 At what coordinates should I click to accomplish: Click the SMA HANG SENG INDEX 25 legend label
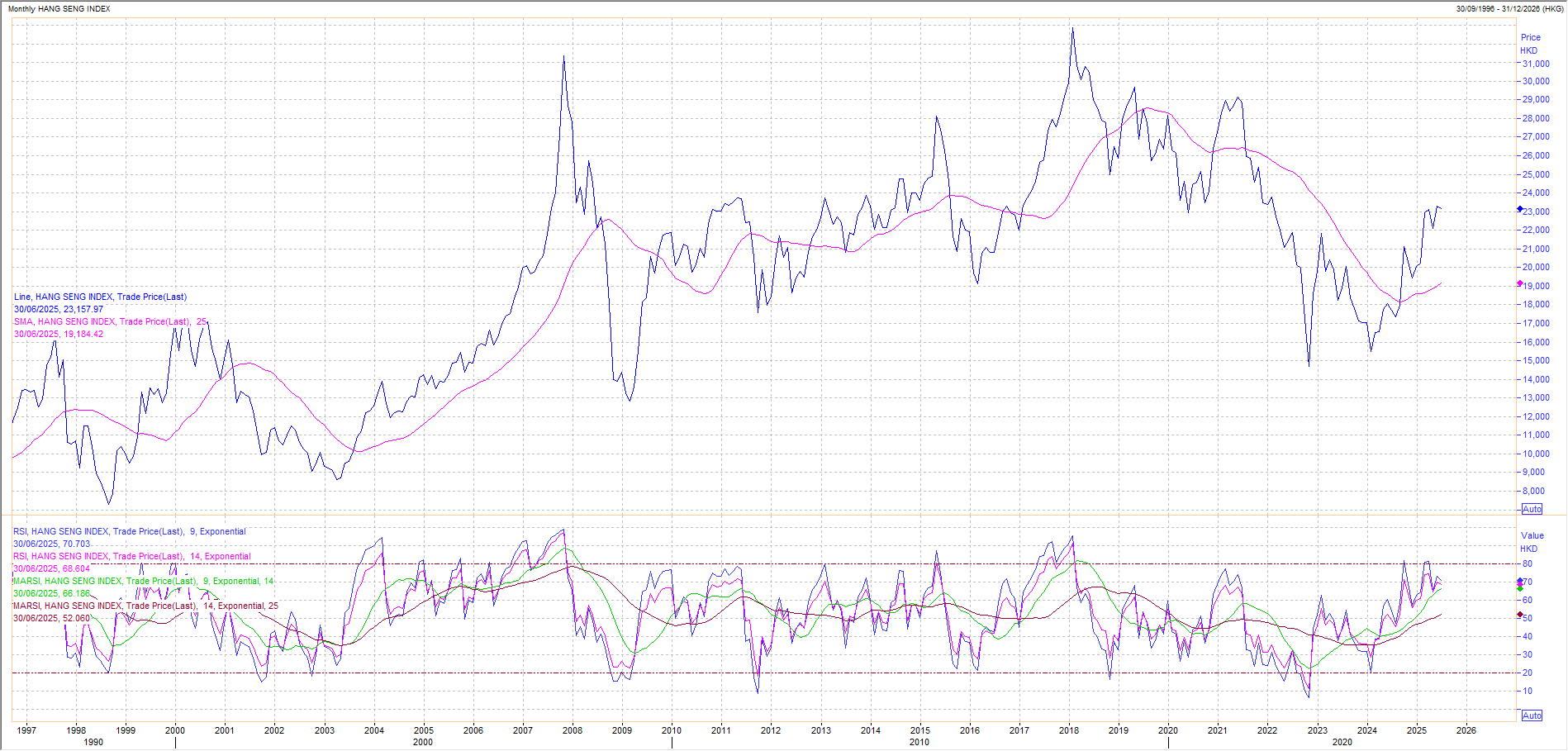[x=110, y=321]
